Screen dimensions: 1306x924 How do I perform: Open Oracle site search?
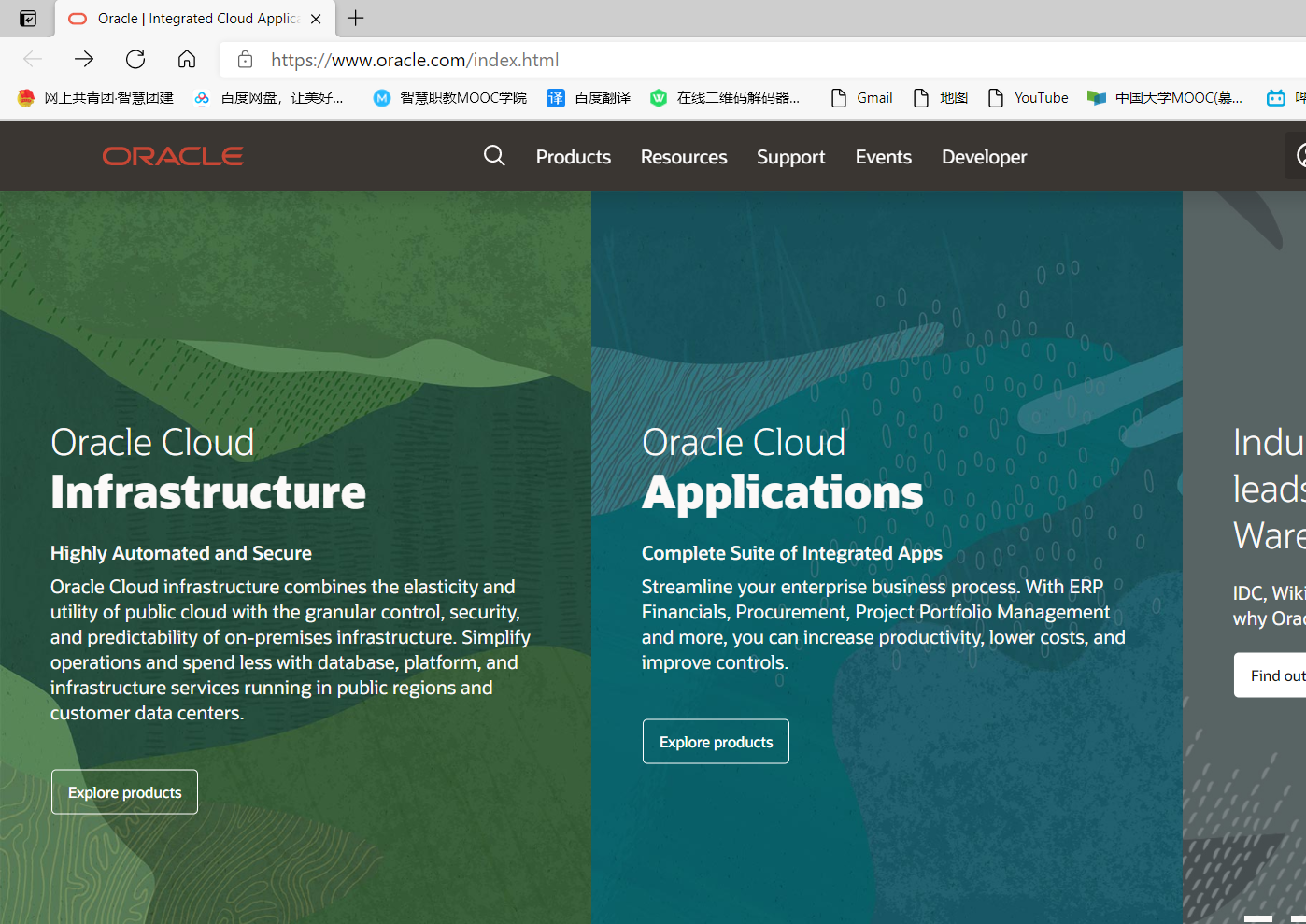494,156
